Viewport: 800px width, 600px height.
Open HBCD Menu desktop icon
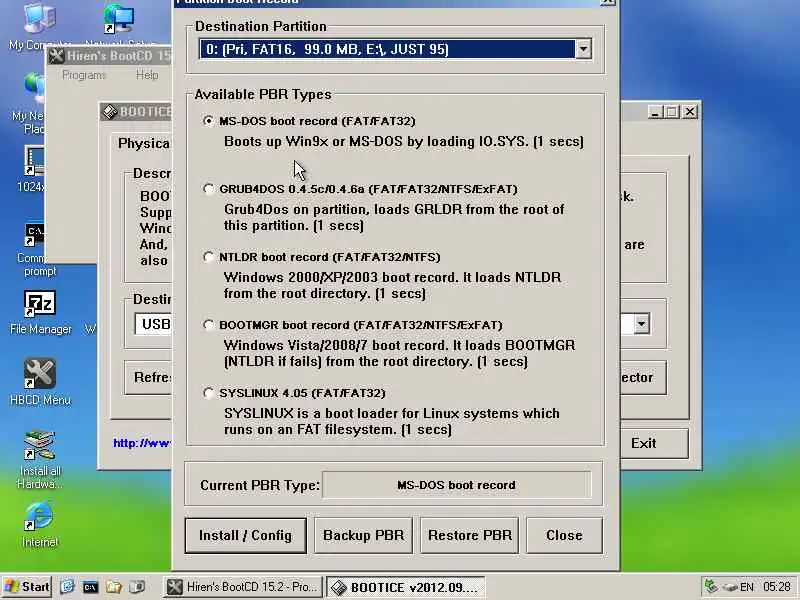(40, 383)
